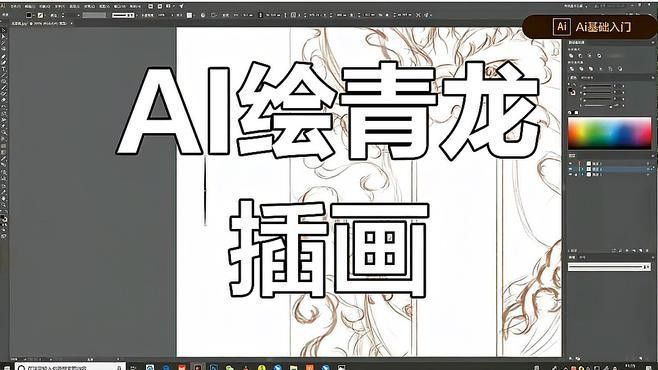
Task: Click Pathfinder Intersect icon
Action: click(590, 56)
